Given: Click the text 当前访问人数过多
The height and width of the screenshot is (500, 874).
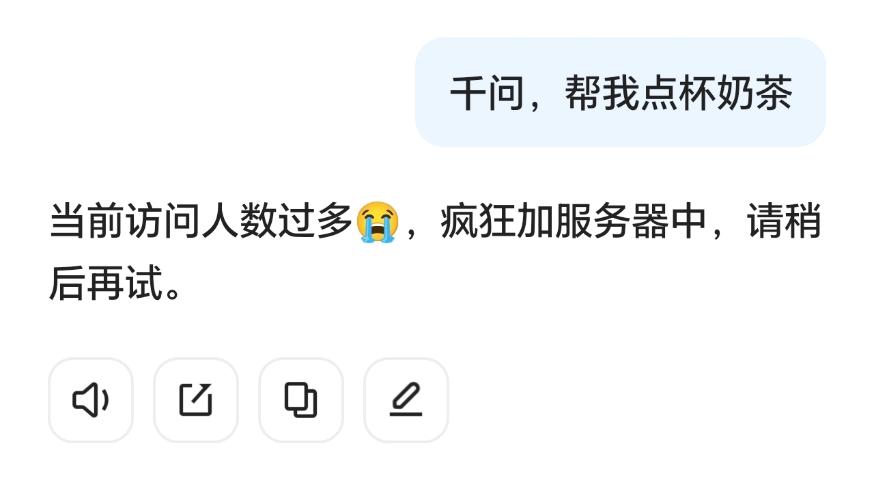Looking at the screenshot, I should tap(201, 221).
